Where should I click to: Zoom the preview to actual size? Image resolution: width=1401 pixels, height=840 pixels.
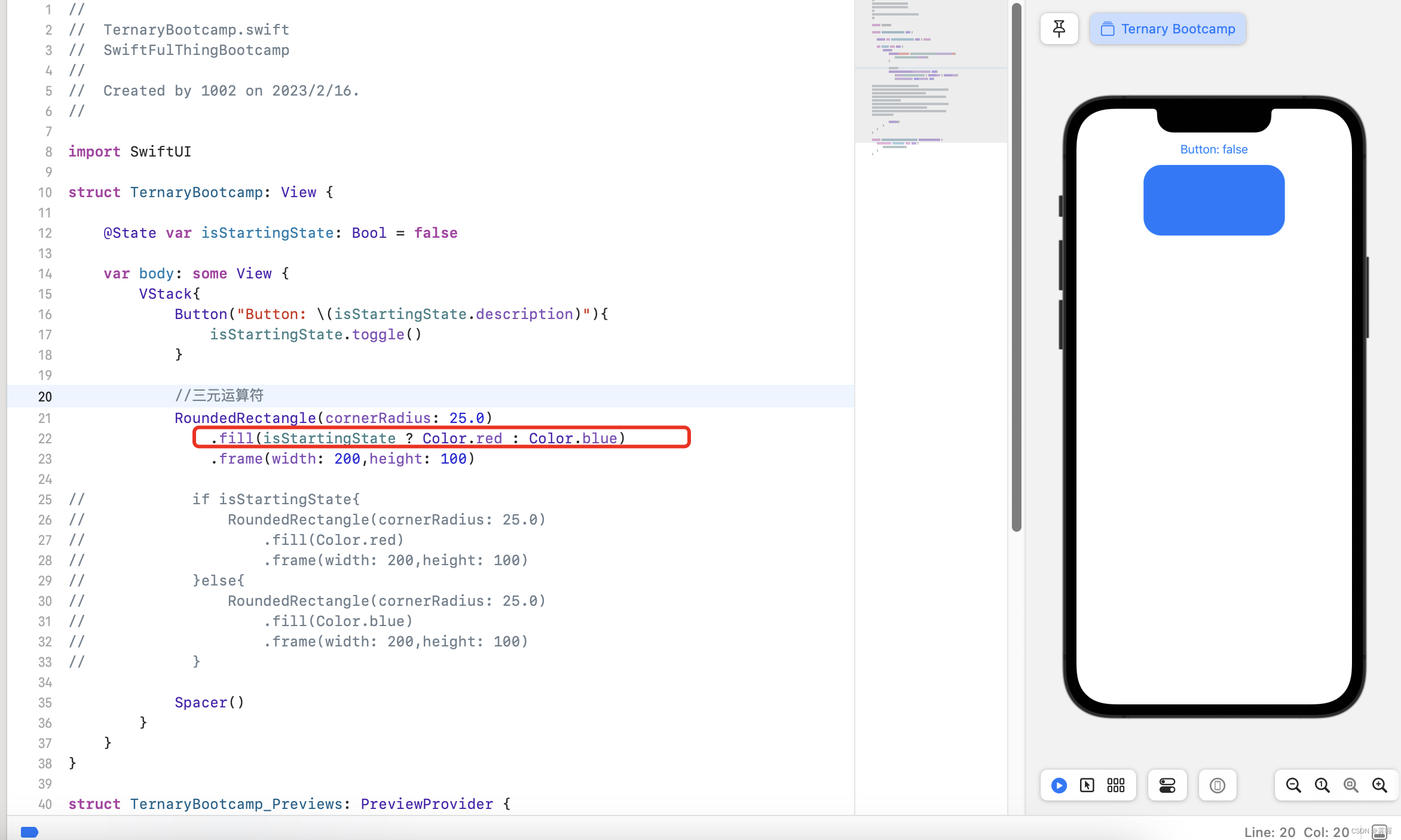click(1322, 785)
